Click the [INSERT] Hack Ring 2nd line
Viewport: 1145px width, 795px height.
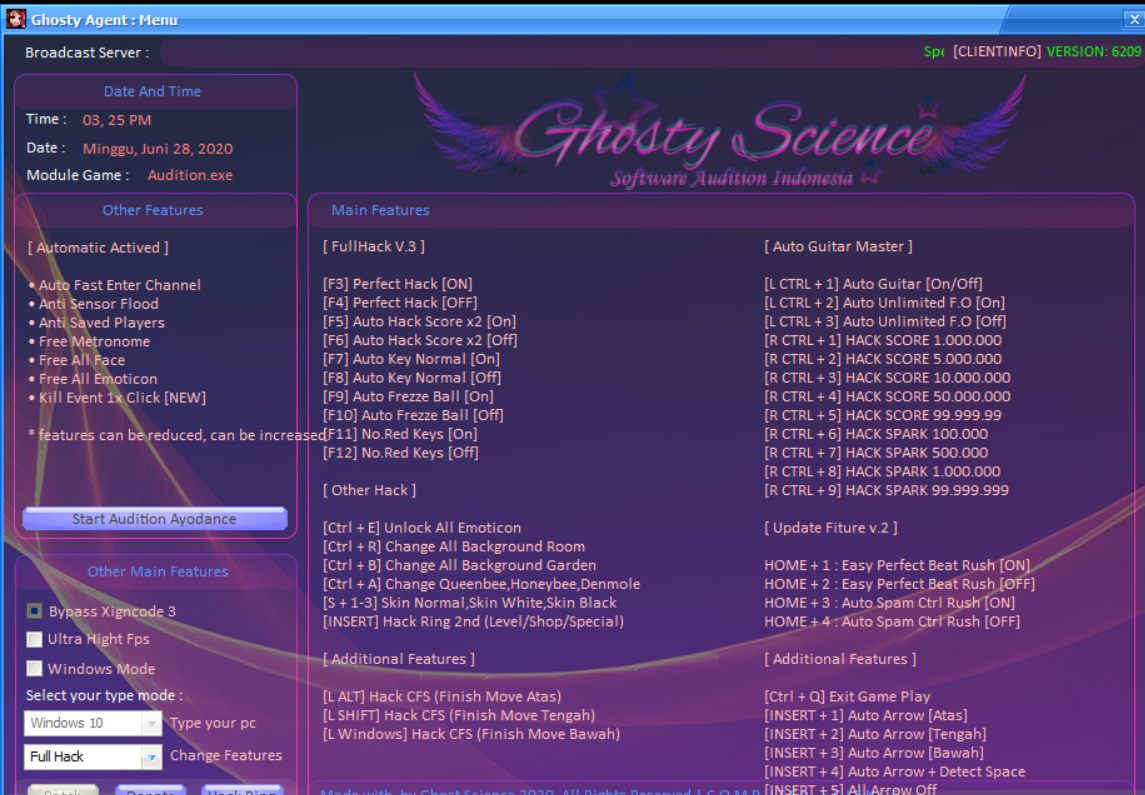coord(473,622)
